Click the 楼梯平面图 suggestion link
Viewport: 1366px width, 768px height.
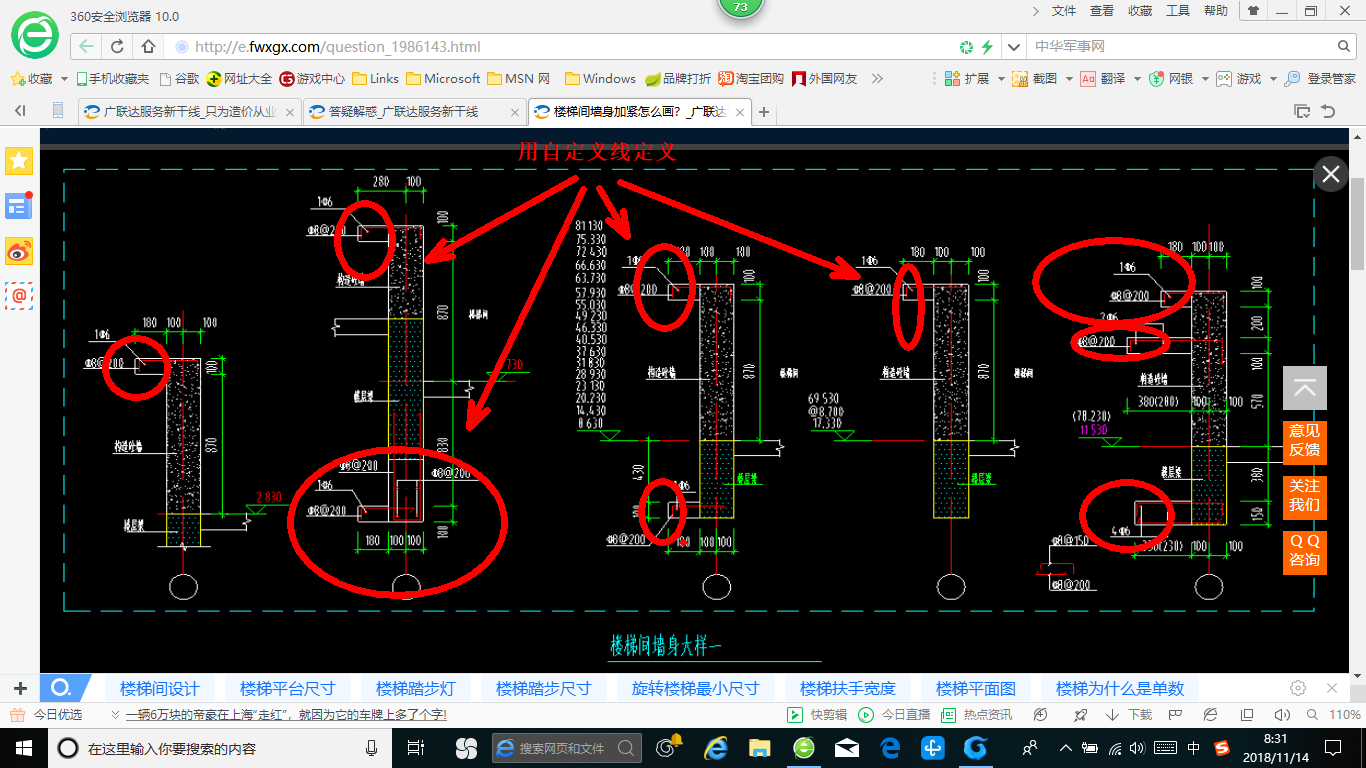(976, 688)
